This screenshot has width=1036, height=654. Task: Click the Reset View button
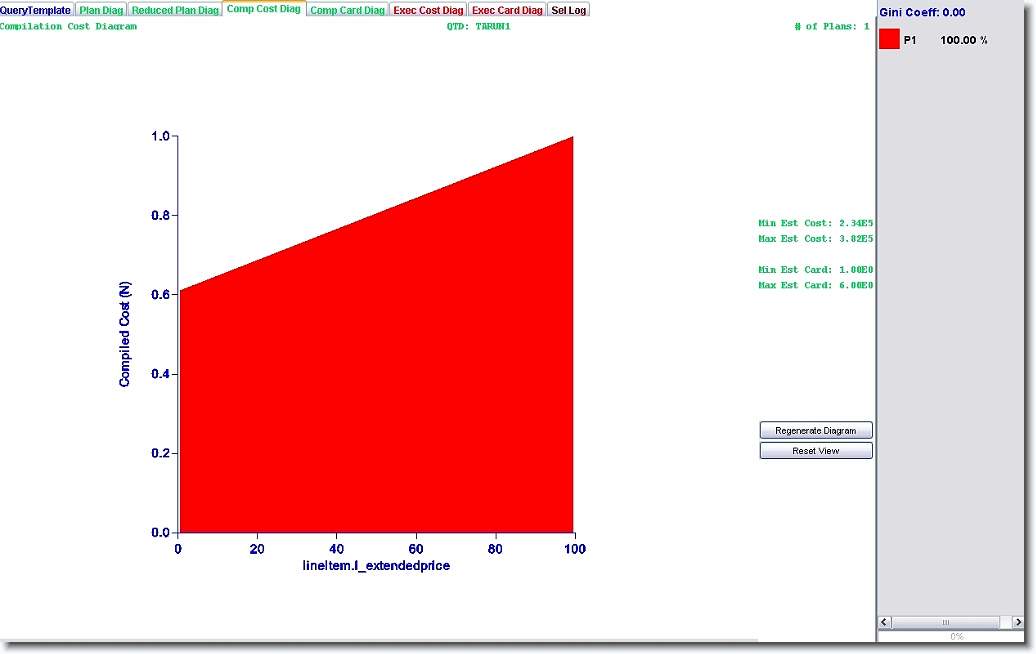click(816, 451)
